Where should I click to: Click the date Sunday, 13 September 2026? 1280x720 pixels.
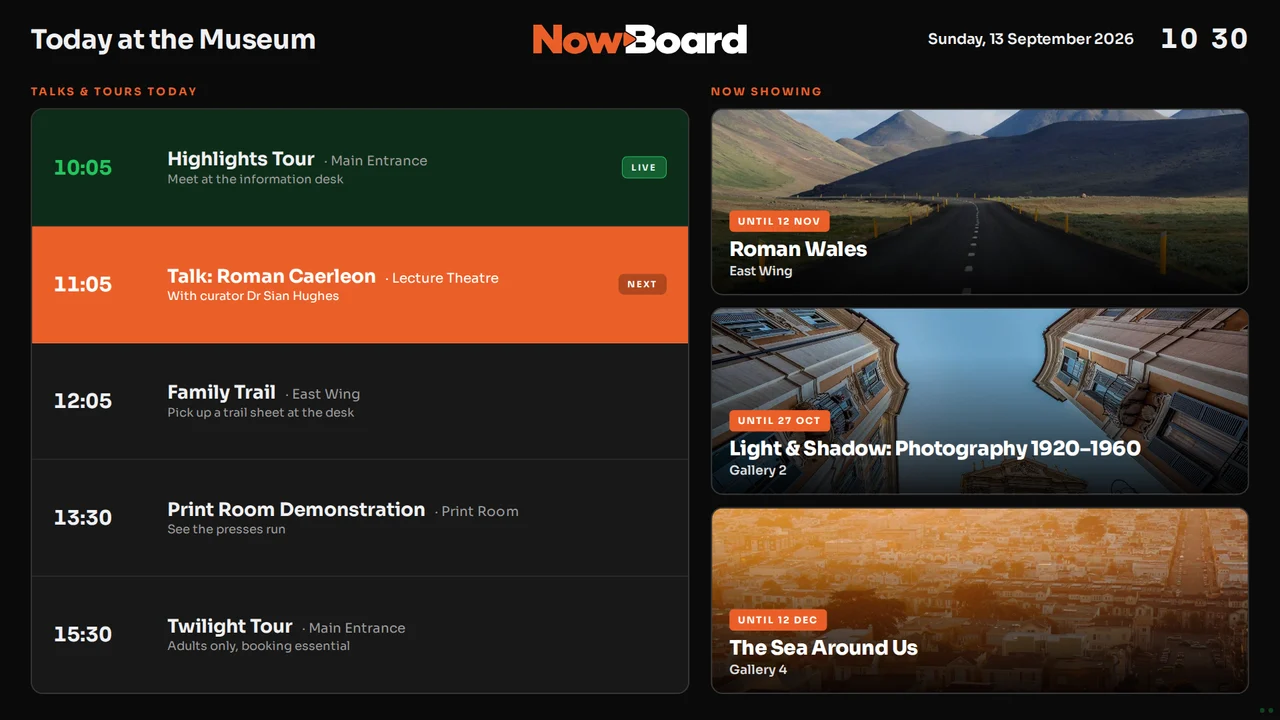point(1031,39)
